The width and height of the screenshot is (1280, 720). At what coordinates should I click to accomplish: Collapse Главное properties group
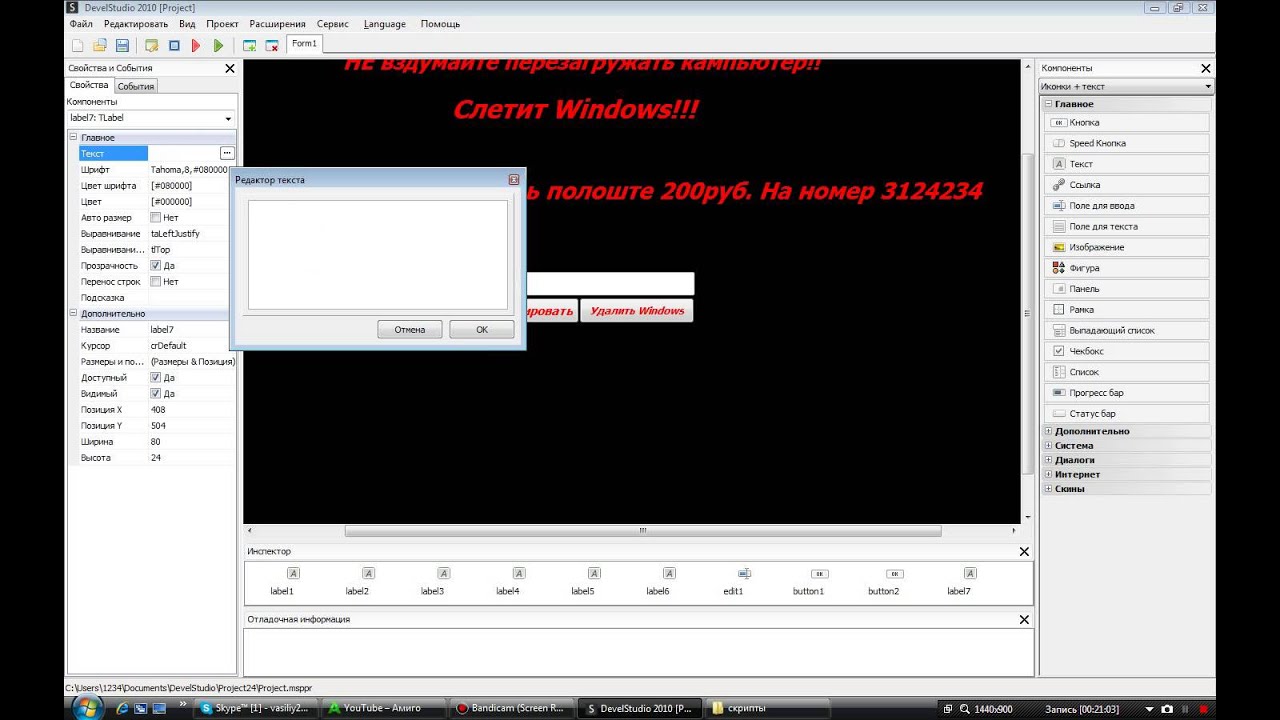(73, 137)
